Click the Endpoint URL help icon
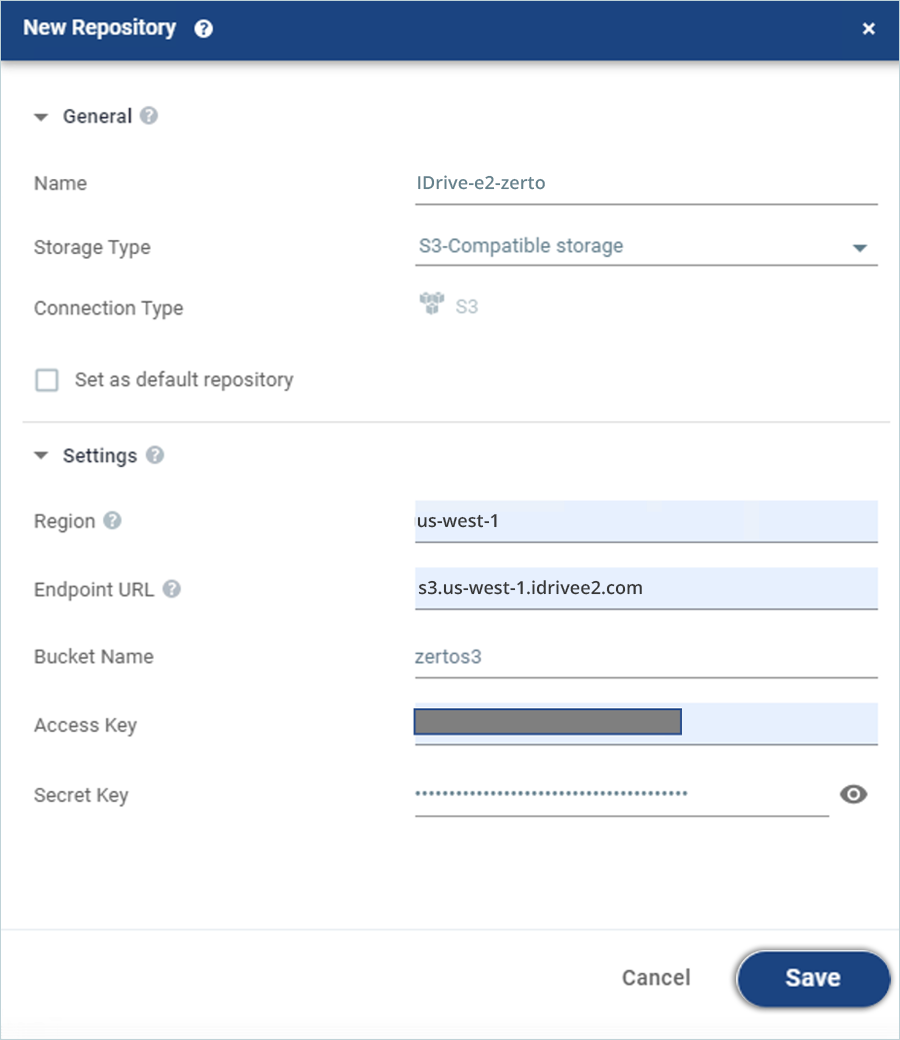Screen dimensions: 900x1040 [172, 589]
